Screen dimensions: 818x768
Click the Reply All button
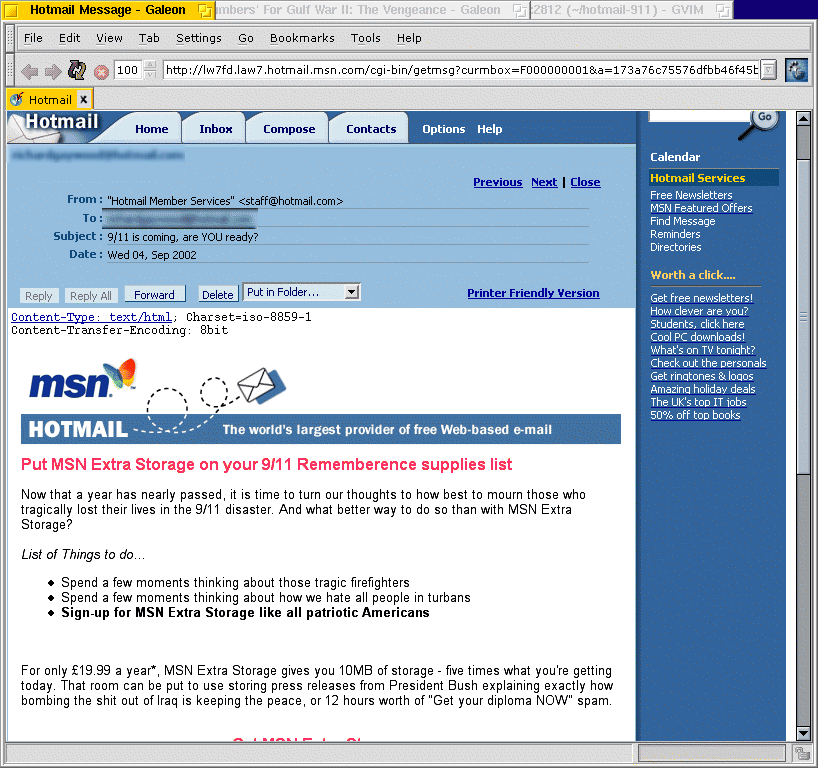[91, 296]
